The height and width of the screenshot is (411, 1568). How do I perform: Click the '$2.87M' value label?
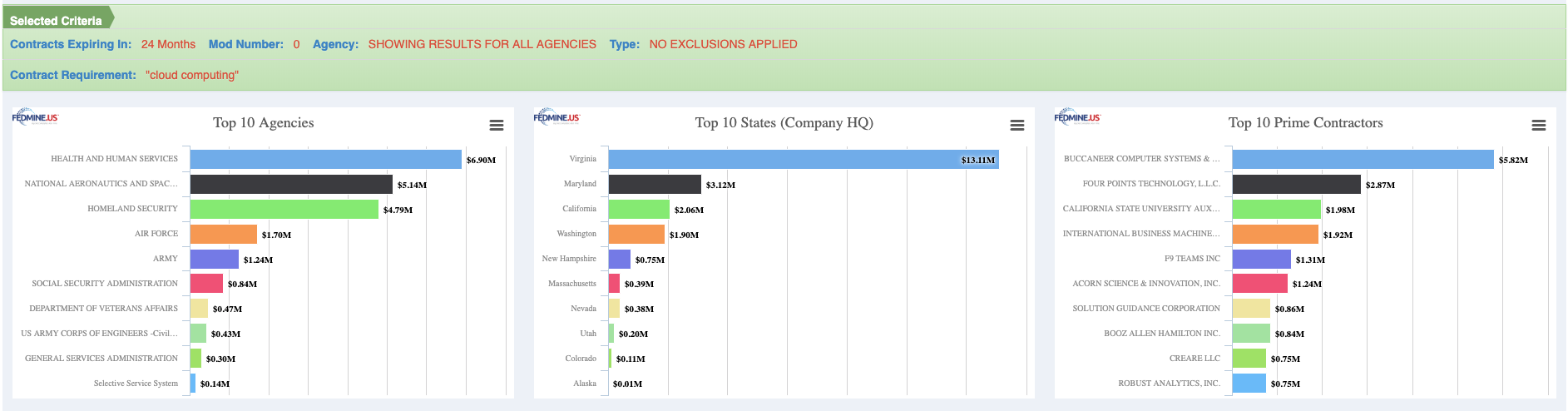(1380, 185)
